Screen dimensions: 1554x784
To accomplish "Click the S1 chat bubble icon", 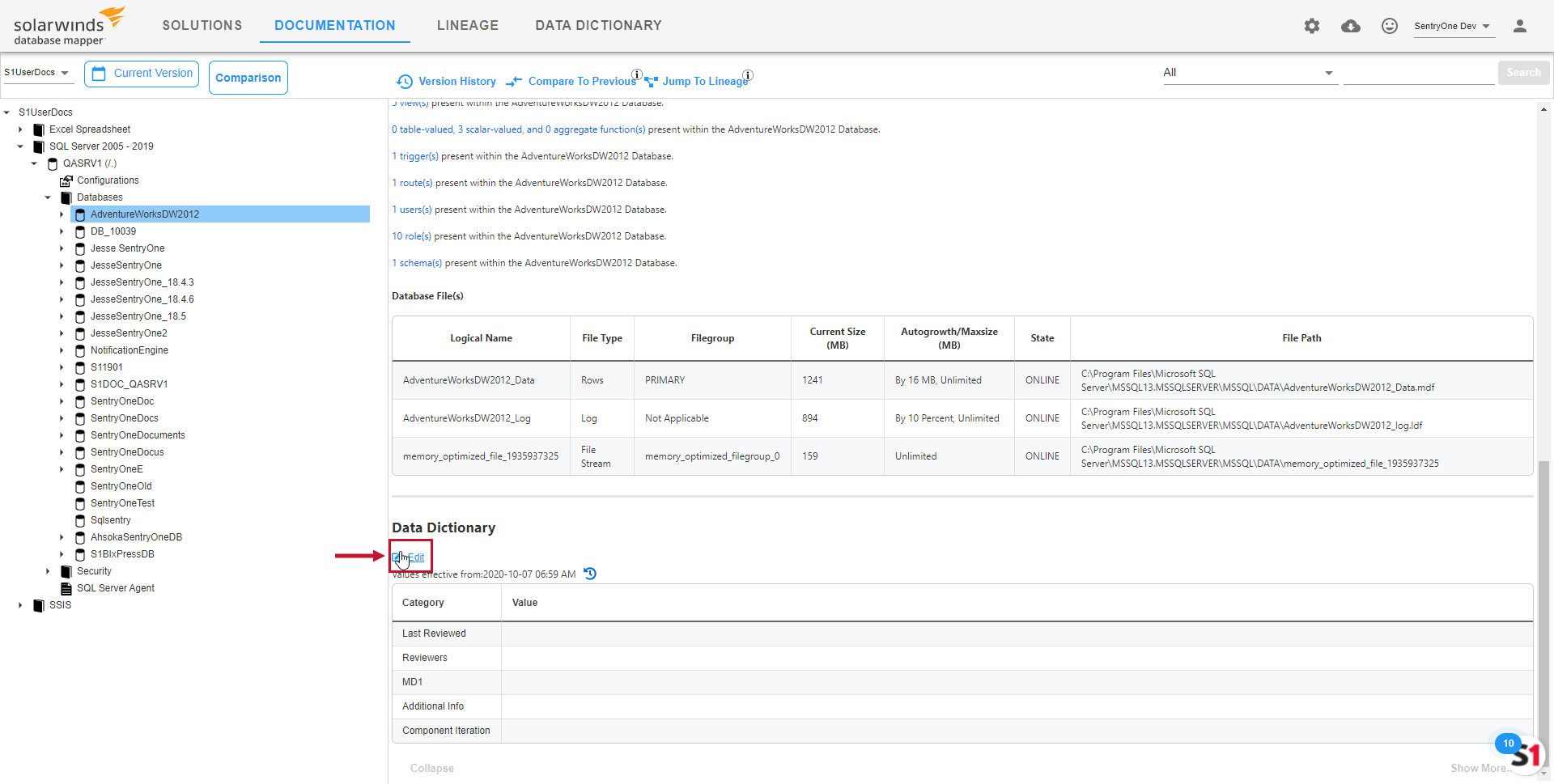I will (1525, 755).
